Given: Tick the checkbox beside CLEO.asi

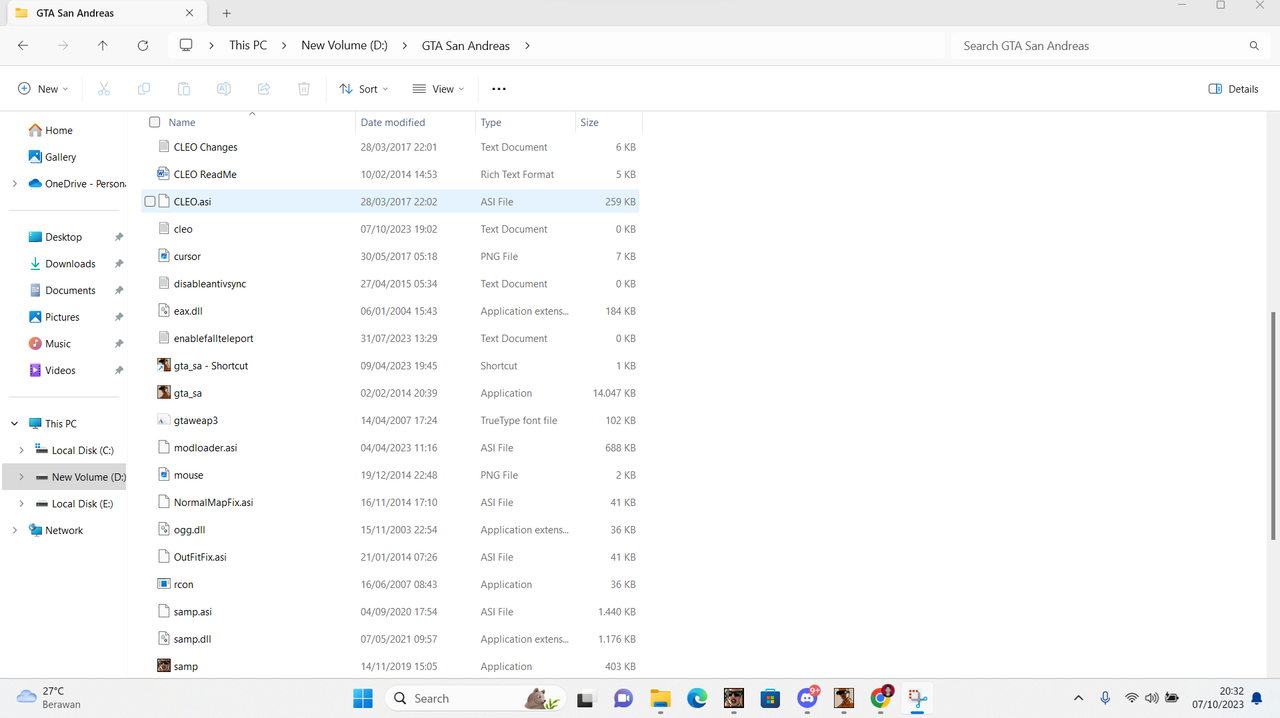Looking at the screenshot, I should point(150,201).
